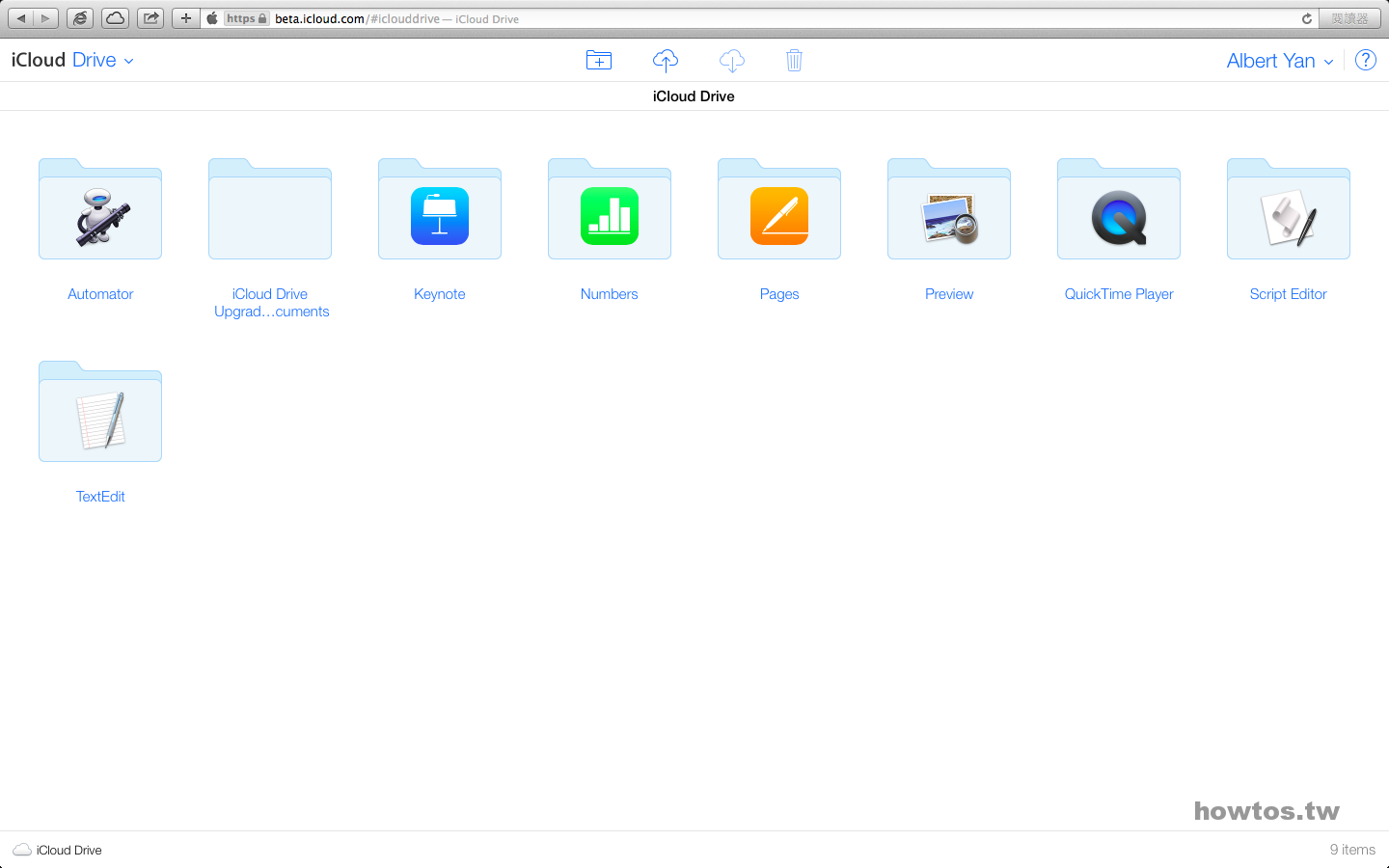Add a bookmark with plus button

click(186, 18)
